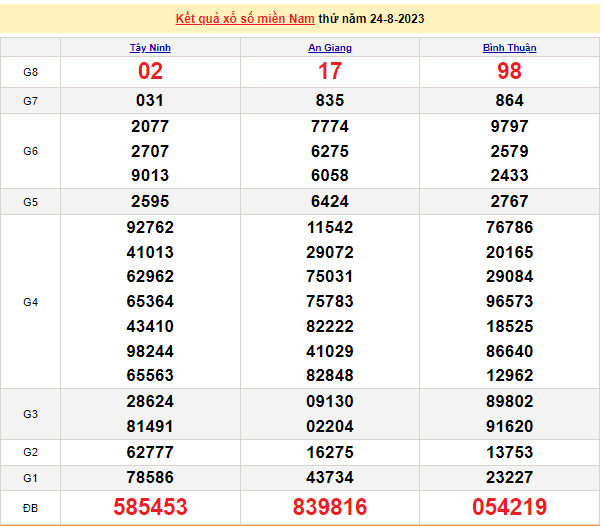Click the ĐB row label
Image resolution: width=604 pixels, height=526 pixels.
coord(30,507)
